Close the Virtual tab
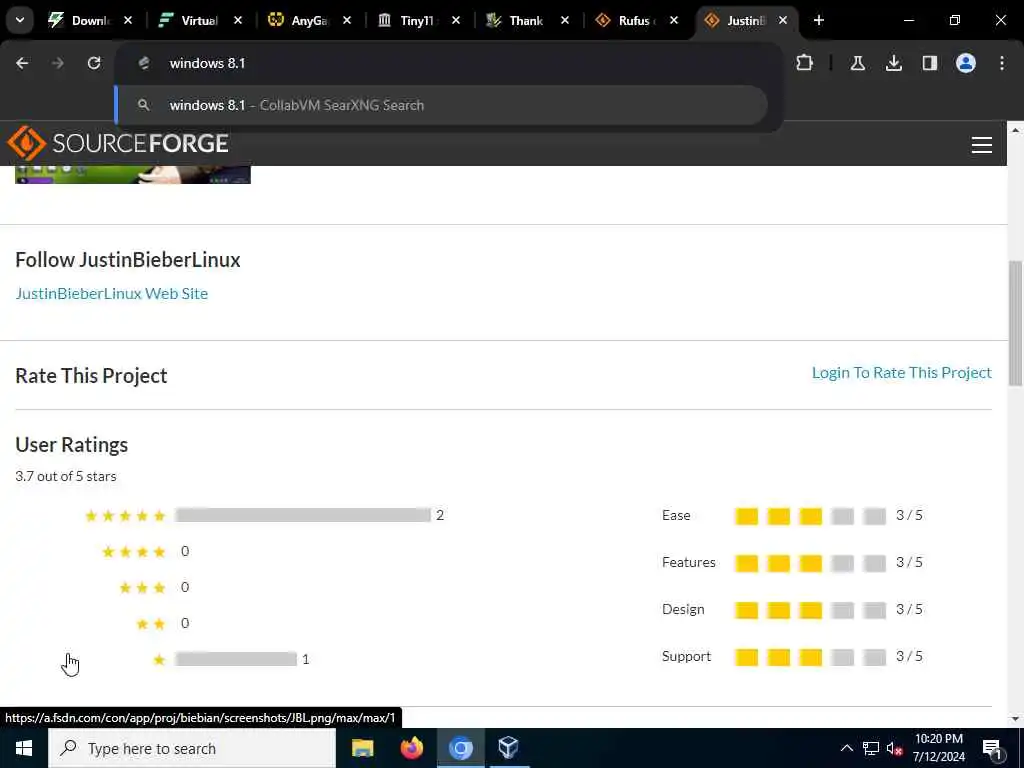 coord(238,20)
